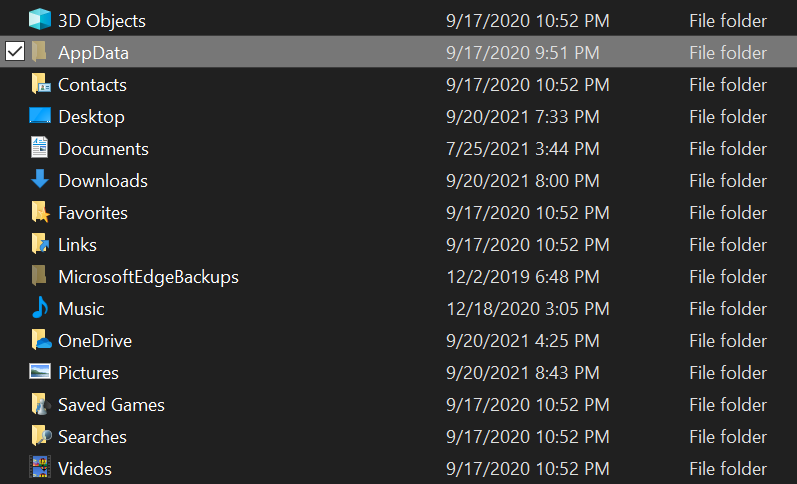Select the Saved Games folder name
797x484 pixels.
[x=111, y=404]
